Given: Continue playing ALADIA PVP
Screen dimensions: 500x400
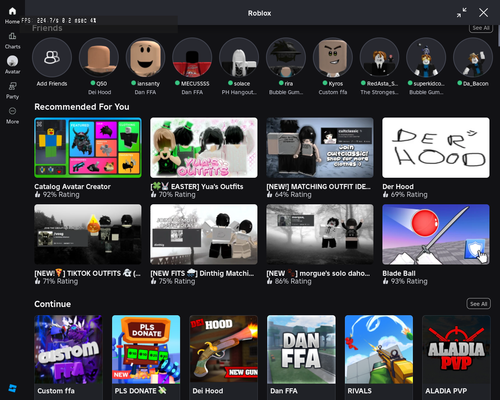Looking at the screenshot, I should [x=456, y=349].
